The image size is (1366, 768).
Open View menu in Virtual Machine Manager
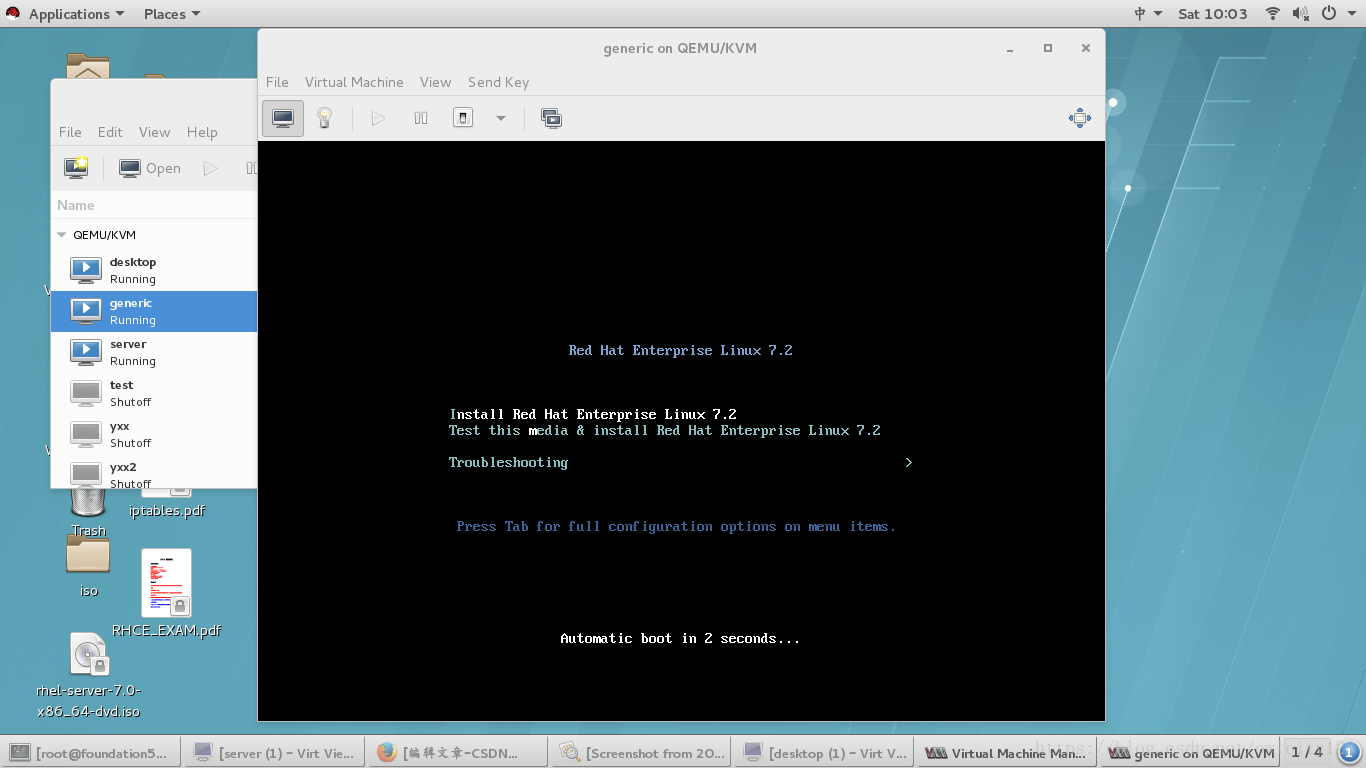coord(154,132)
